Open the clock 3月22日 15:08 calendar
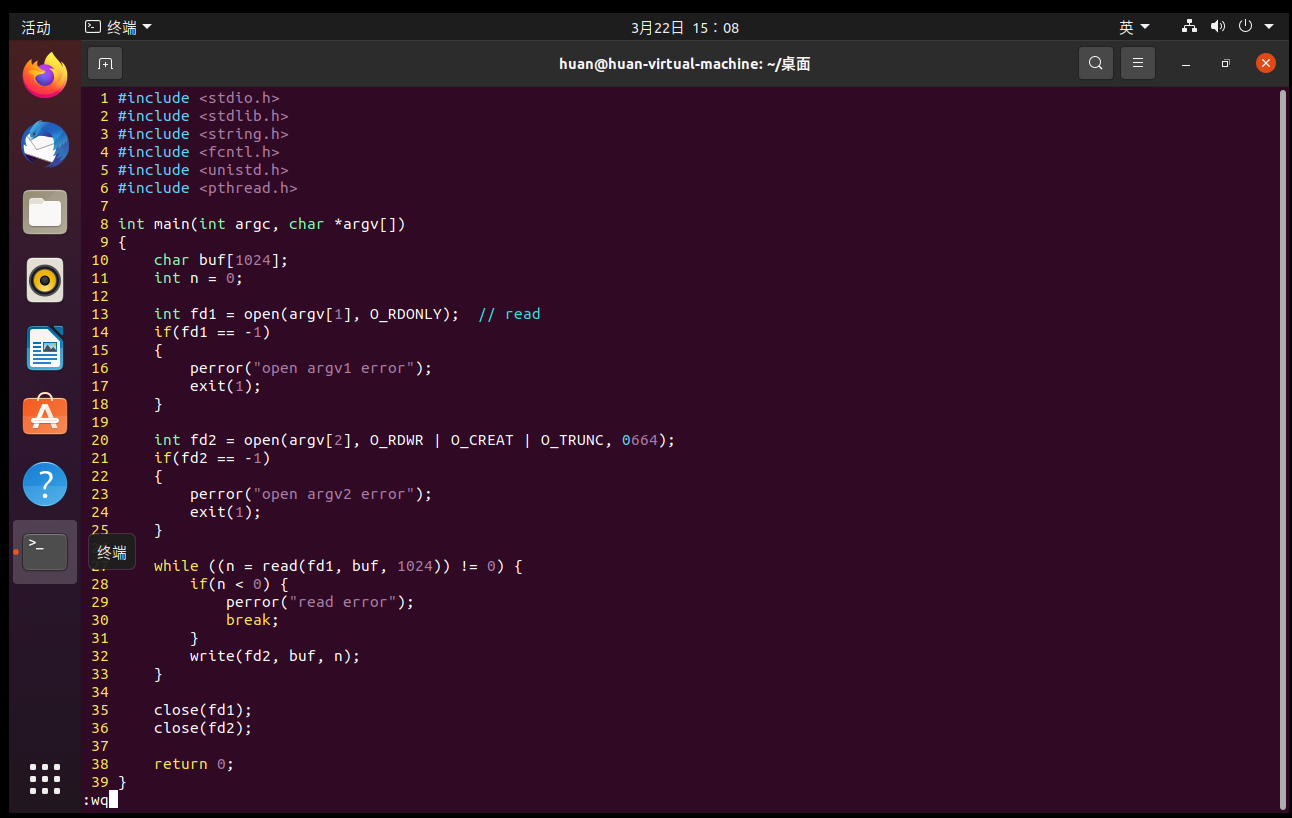1292x818 pixels. (685, 27)
